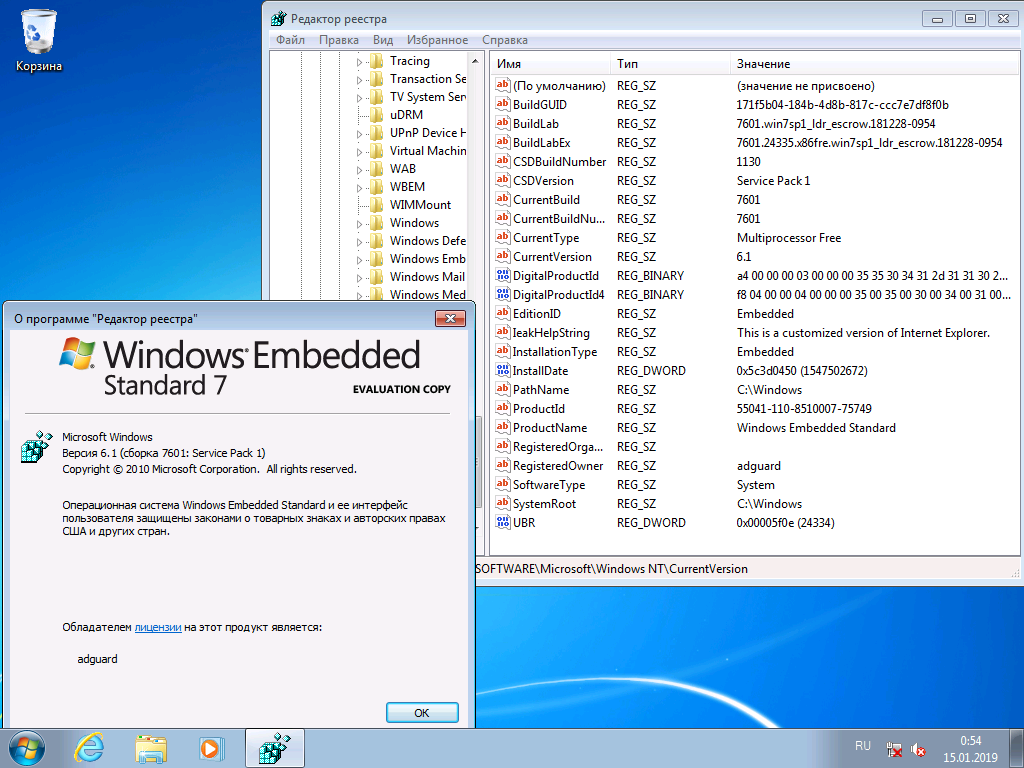Select the IeakHelpString value name
Screen dimensions: 1024x768
[551, 332]
